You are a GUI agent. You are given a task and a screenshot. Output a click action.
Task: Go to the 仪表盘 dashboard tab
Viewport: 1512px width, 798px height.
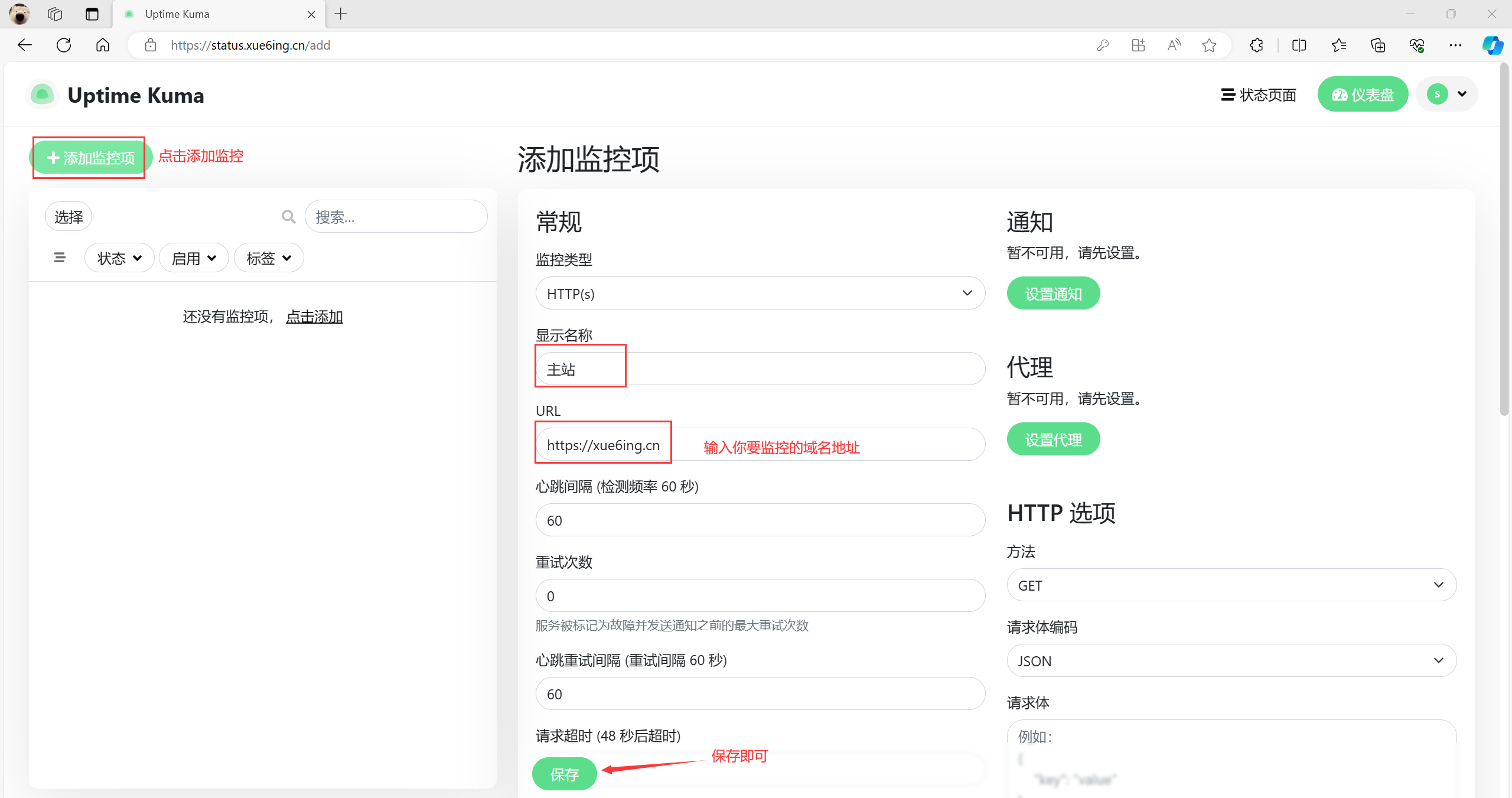click(1363, 95)
